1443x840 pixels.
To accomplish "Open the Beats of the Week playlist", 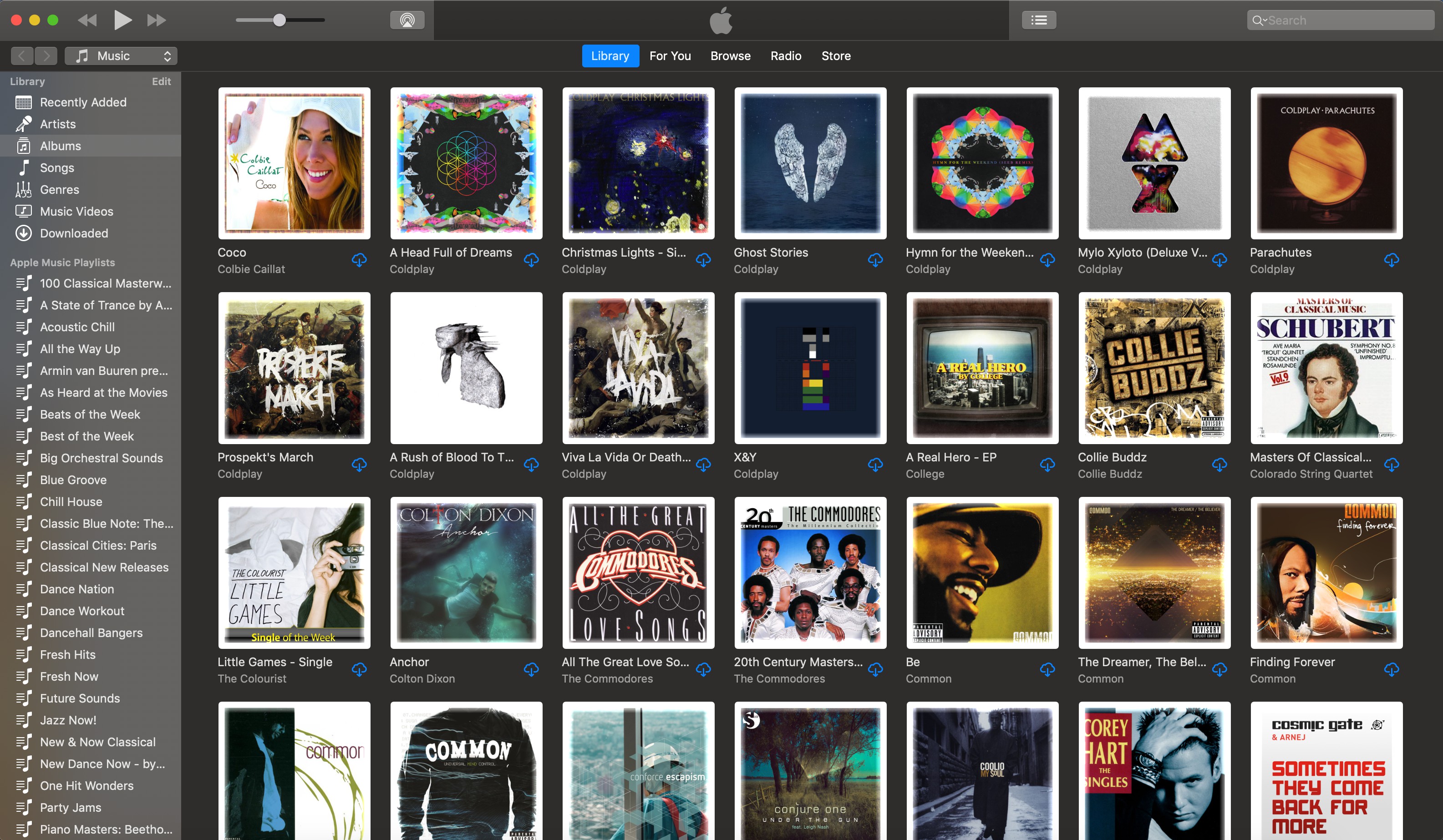I will (91, 414).
